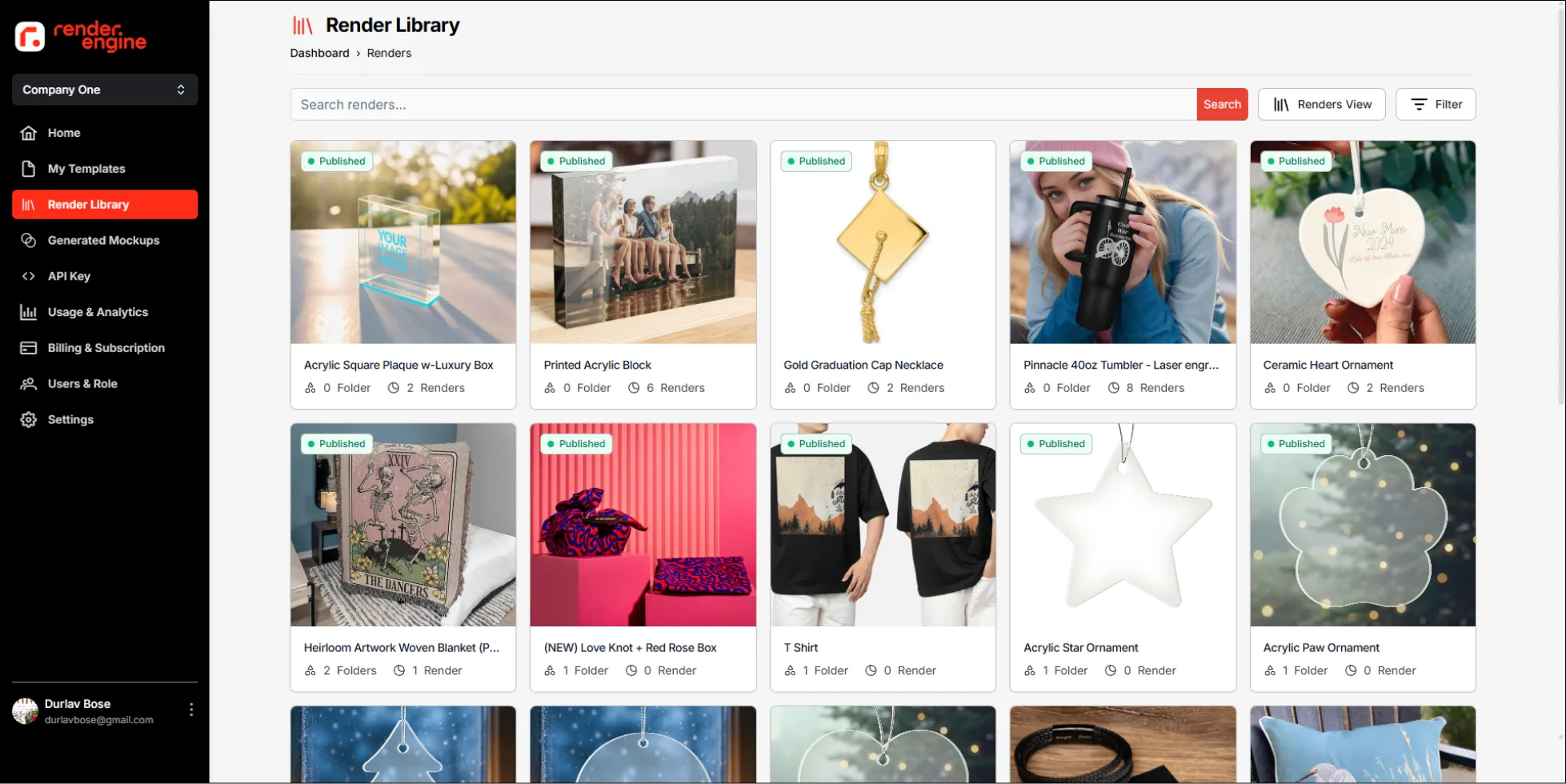Screen dimensions: 1566x784
Task: Click the durlavbose@gmail.com email text
Action: pyautogui.click(x=99, y=720)
